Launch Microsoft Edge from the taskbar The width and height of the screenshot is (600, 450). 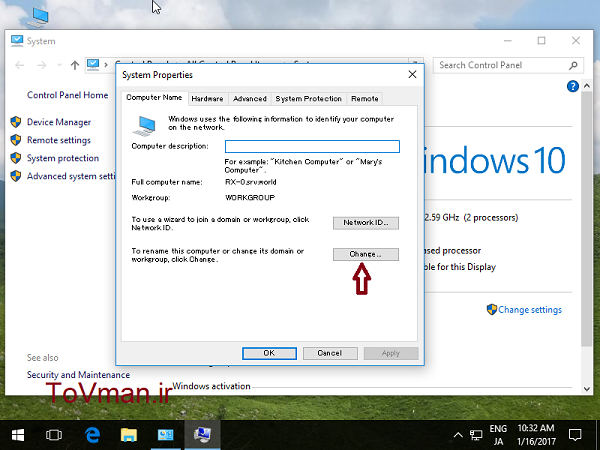[92, 435]
